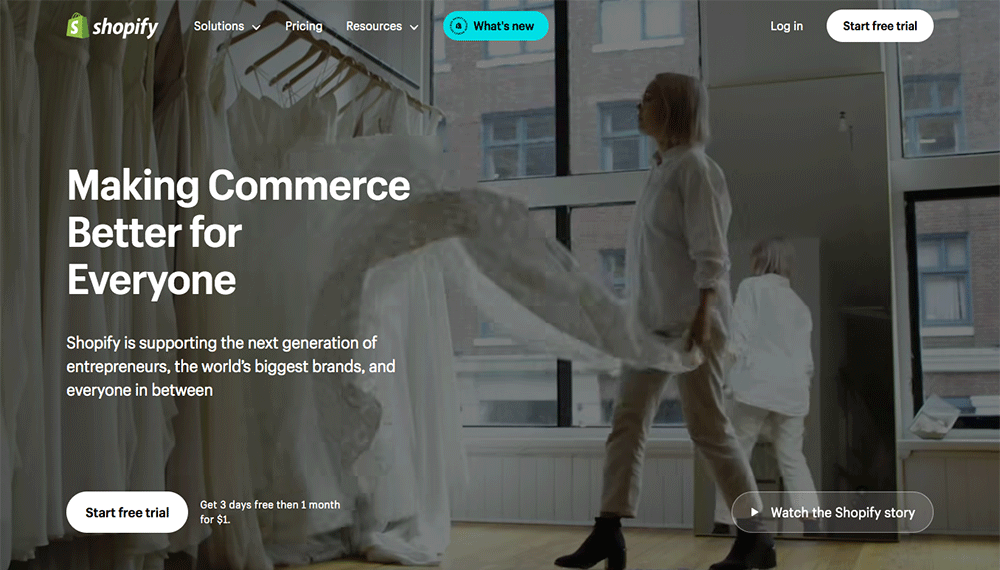The width and height of the screenshot is (1000, 570).
Task: Click the Making Commerce Better for Everyone headline
Action: [239, 233]
